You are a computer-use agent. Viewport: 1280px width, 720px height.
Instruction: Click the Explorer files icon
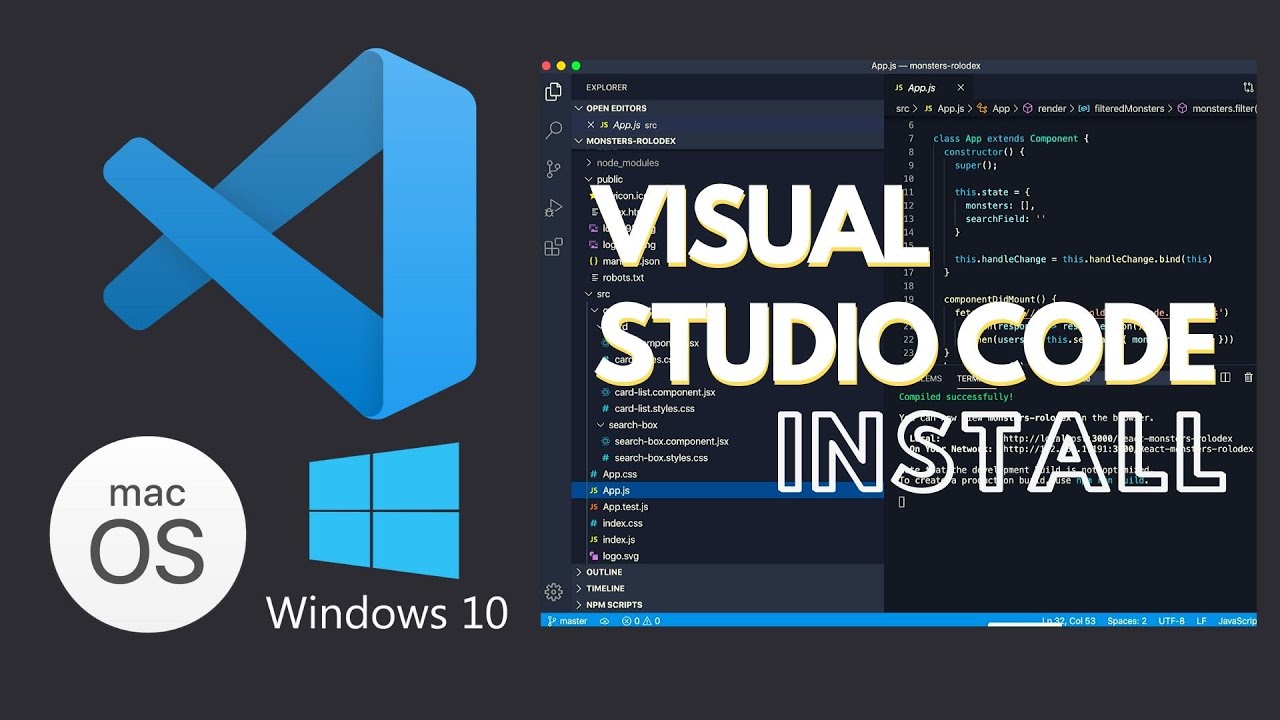pyautogui.click(x=553, y=92)
